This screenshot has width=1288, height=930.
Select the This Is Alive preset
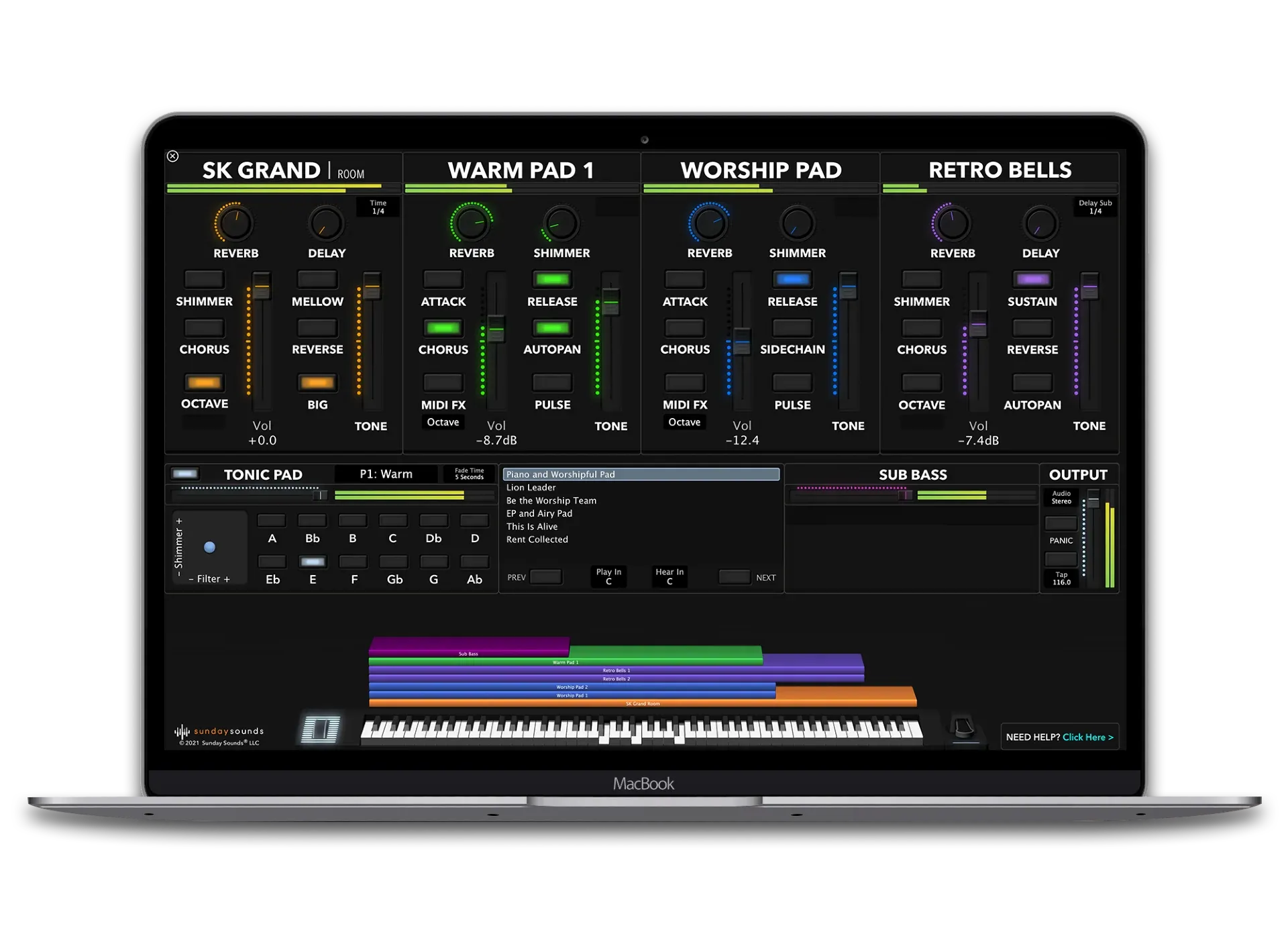click(532, 526)
